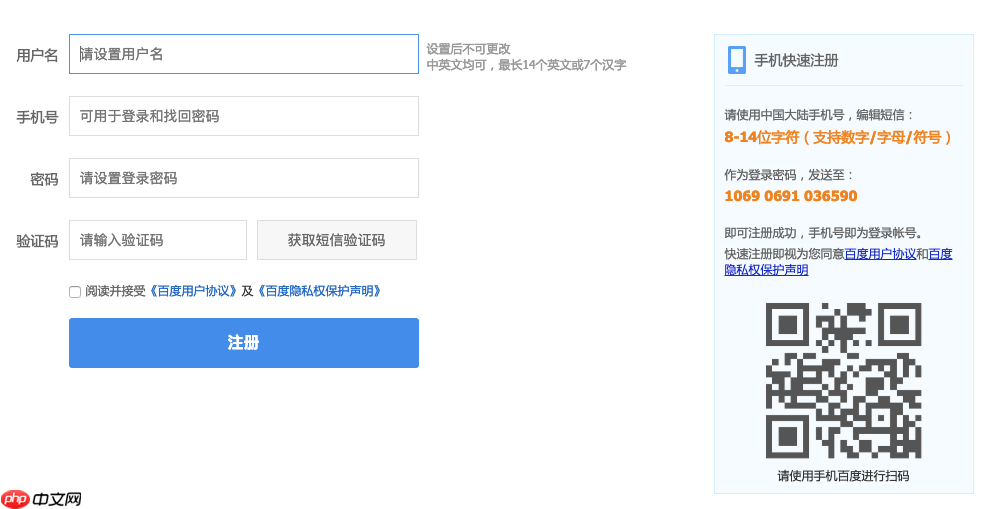Click the 手机快速注册 heading
993x509 pixels.
[796, 61]
